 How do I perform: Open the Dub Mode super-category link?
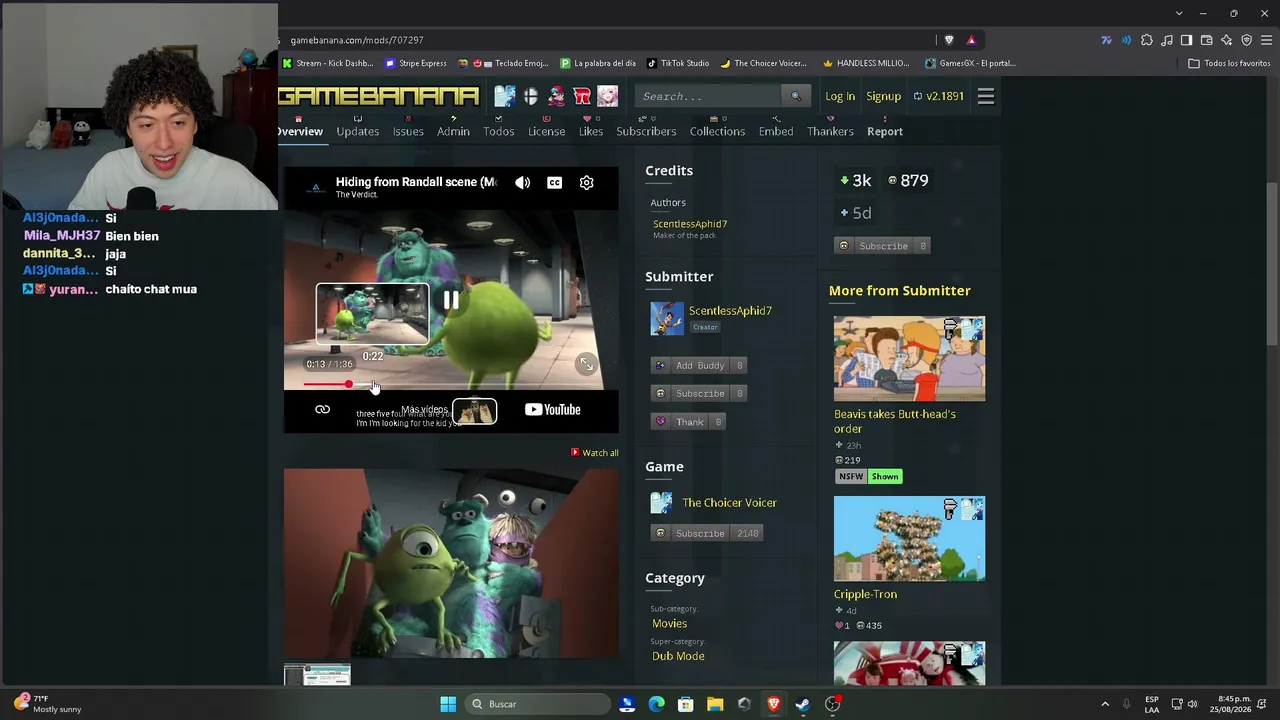(678, 656)
